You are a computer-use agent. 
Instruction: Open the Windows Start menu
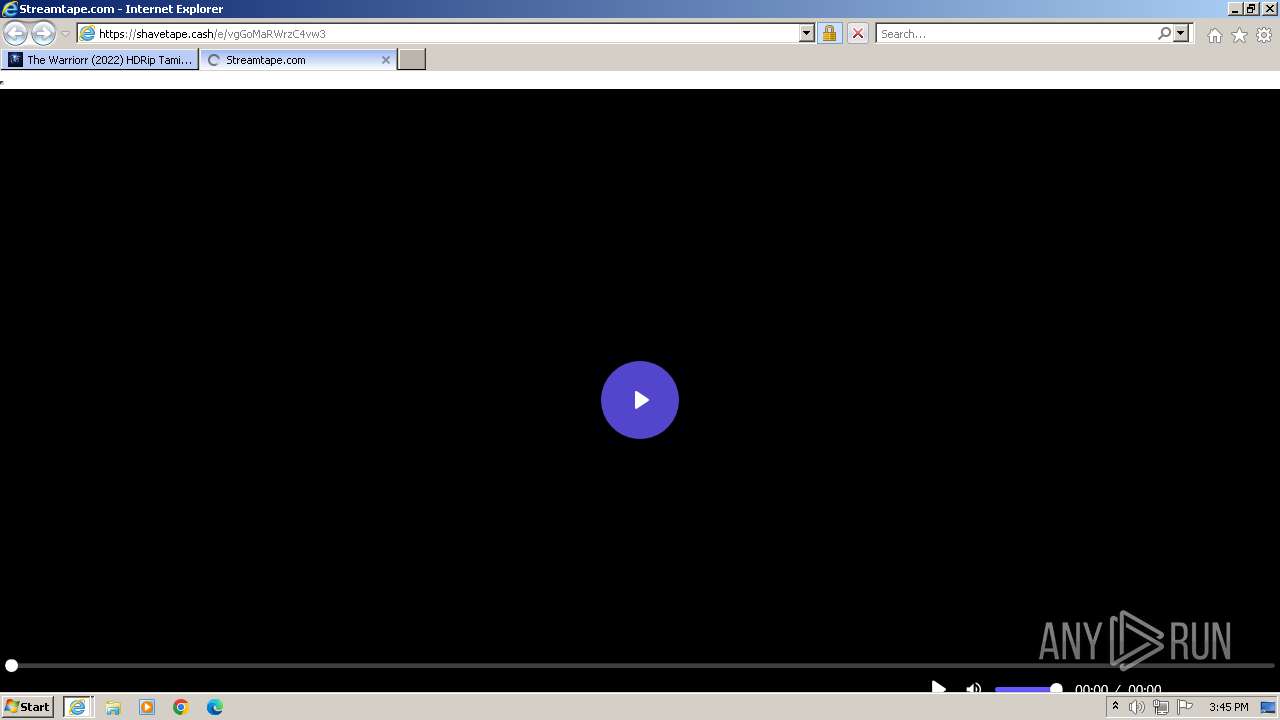tap(28, 707)
